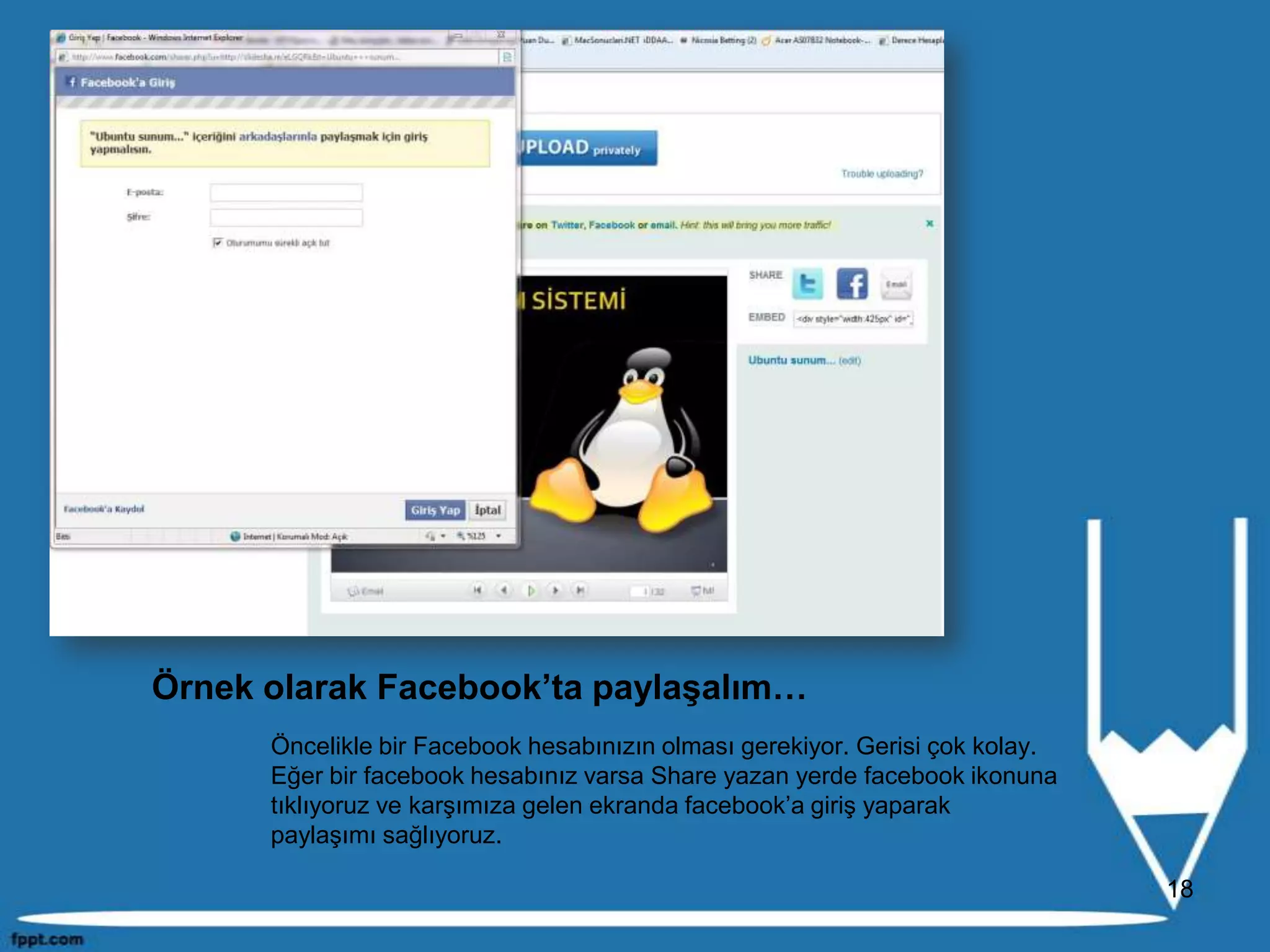Click the Facebook share icon
This screenshot has width=1270, height=952.
(x=852, y=284)
